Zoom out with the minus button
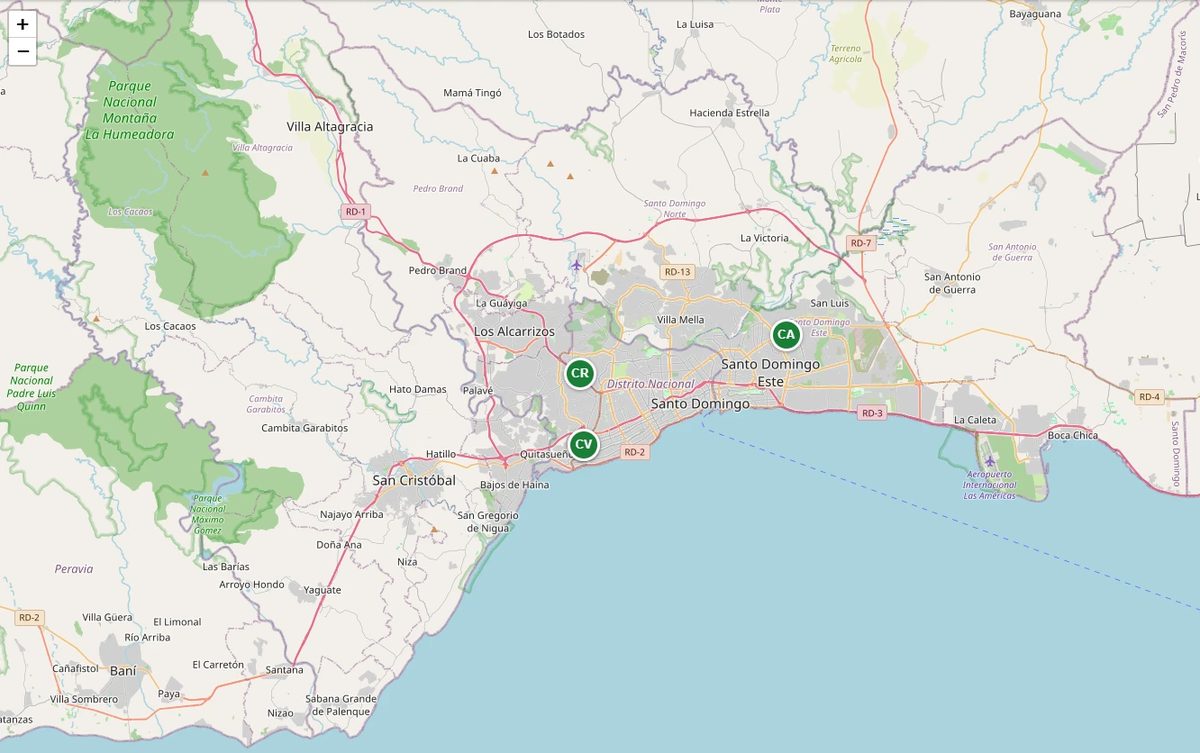1200x753 pixels. [x=22, y=51]
